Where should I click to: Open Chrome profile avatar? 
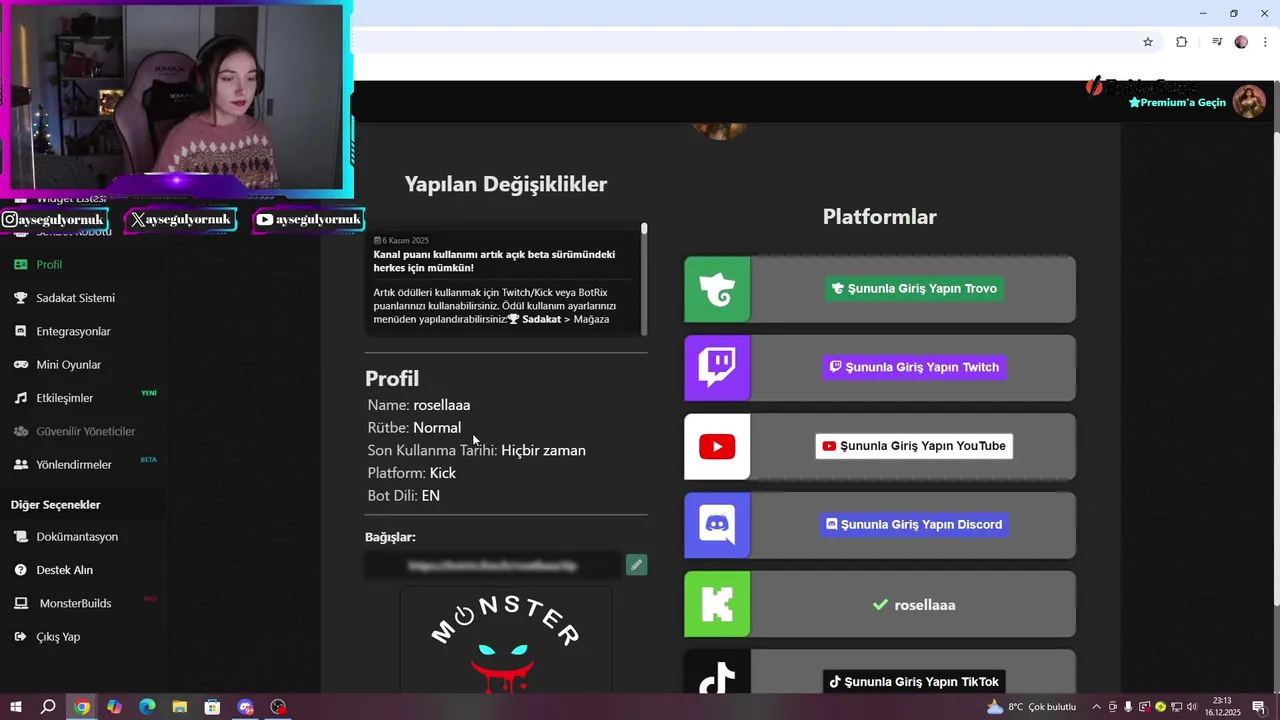[1241, 42]
